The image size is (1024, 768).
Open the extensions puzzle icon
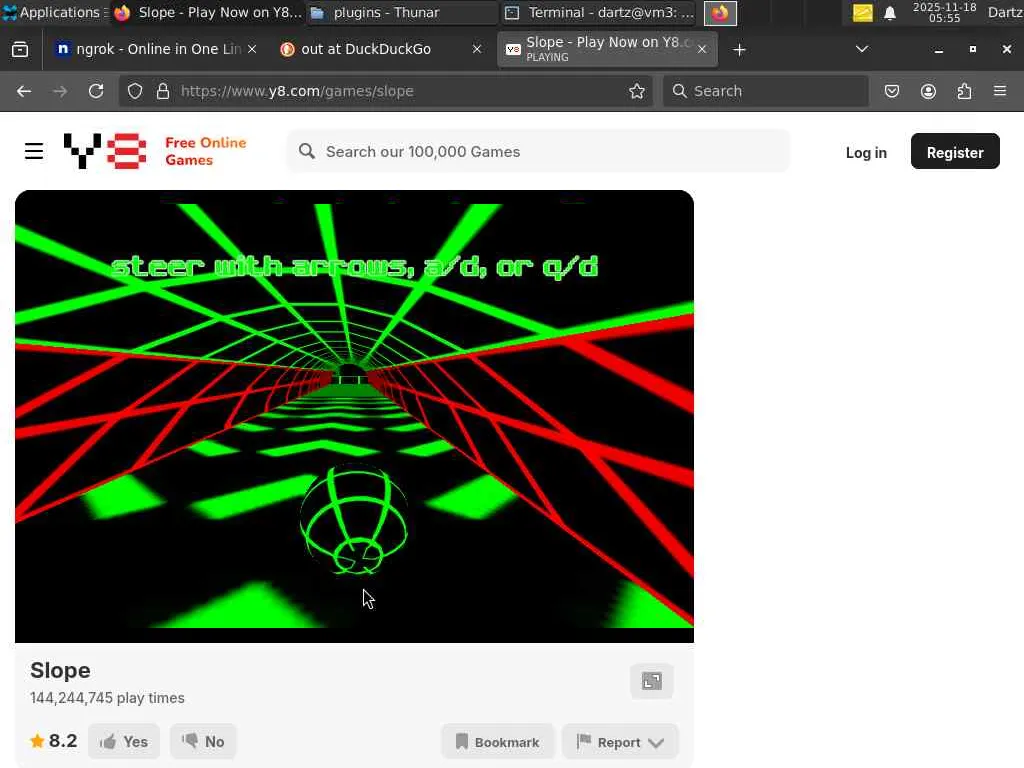click(x=964, y=91)
